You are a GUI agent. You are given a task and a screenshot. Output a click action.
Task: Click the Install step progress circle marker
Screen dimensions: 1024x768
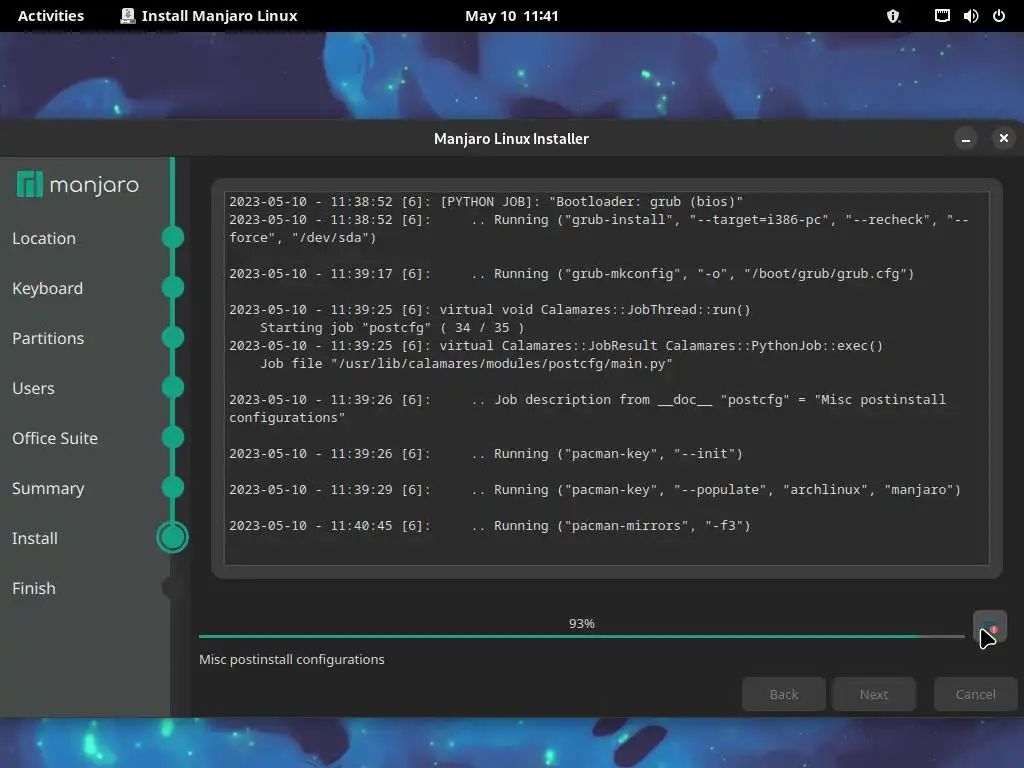pos(172,537)
